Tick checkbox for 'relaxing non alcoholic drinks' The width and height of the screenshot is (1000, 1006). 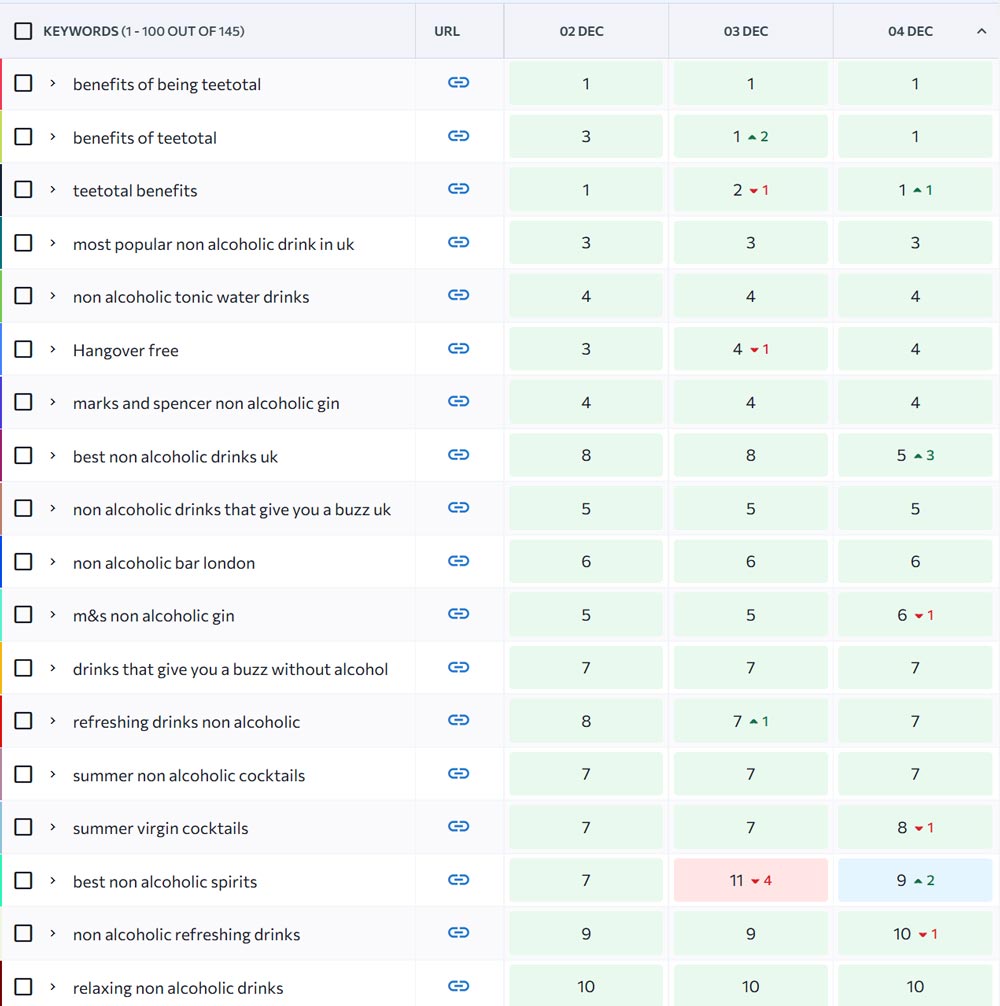coord(23,986)
